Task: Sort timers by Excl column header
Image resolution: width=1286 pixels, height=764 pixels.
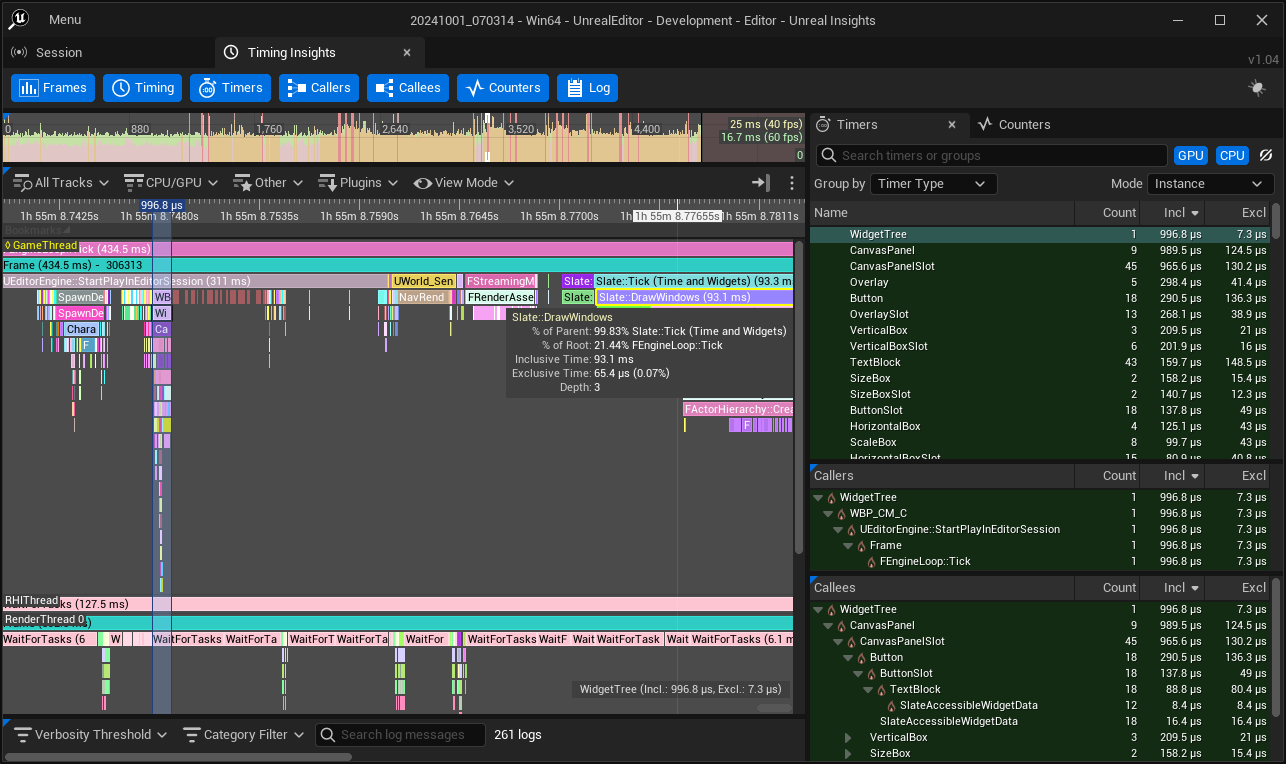Action: [x=1237, y=213]
